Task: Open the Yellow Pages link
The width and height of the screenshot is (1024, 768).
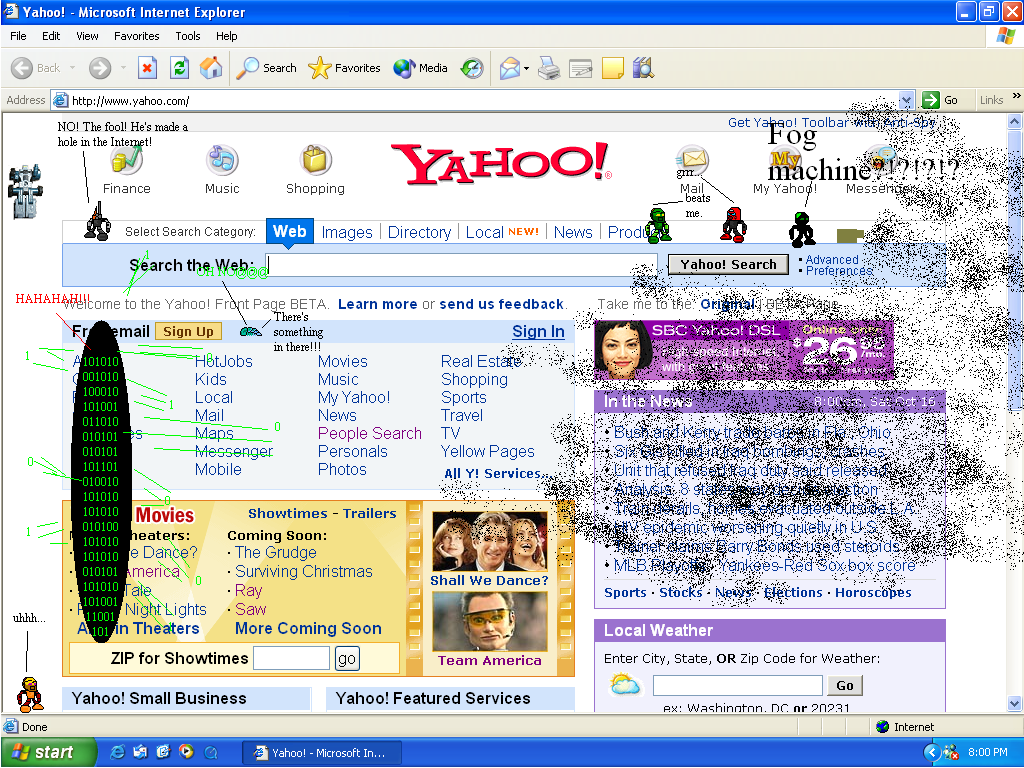Action: point(487,451)
